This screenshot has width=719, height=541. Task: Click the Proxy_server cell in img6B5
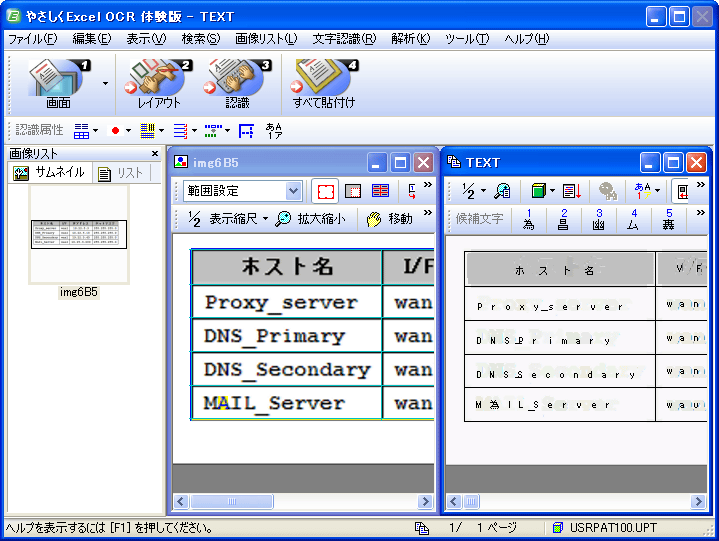pos(287,302)
